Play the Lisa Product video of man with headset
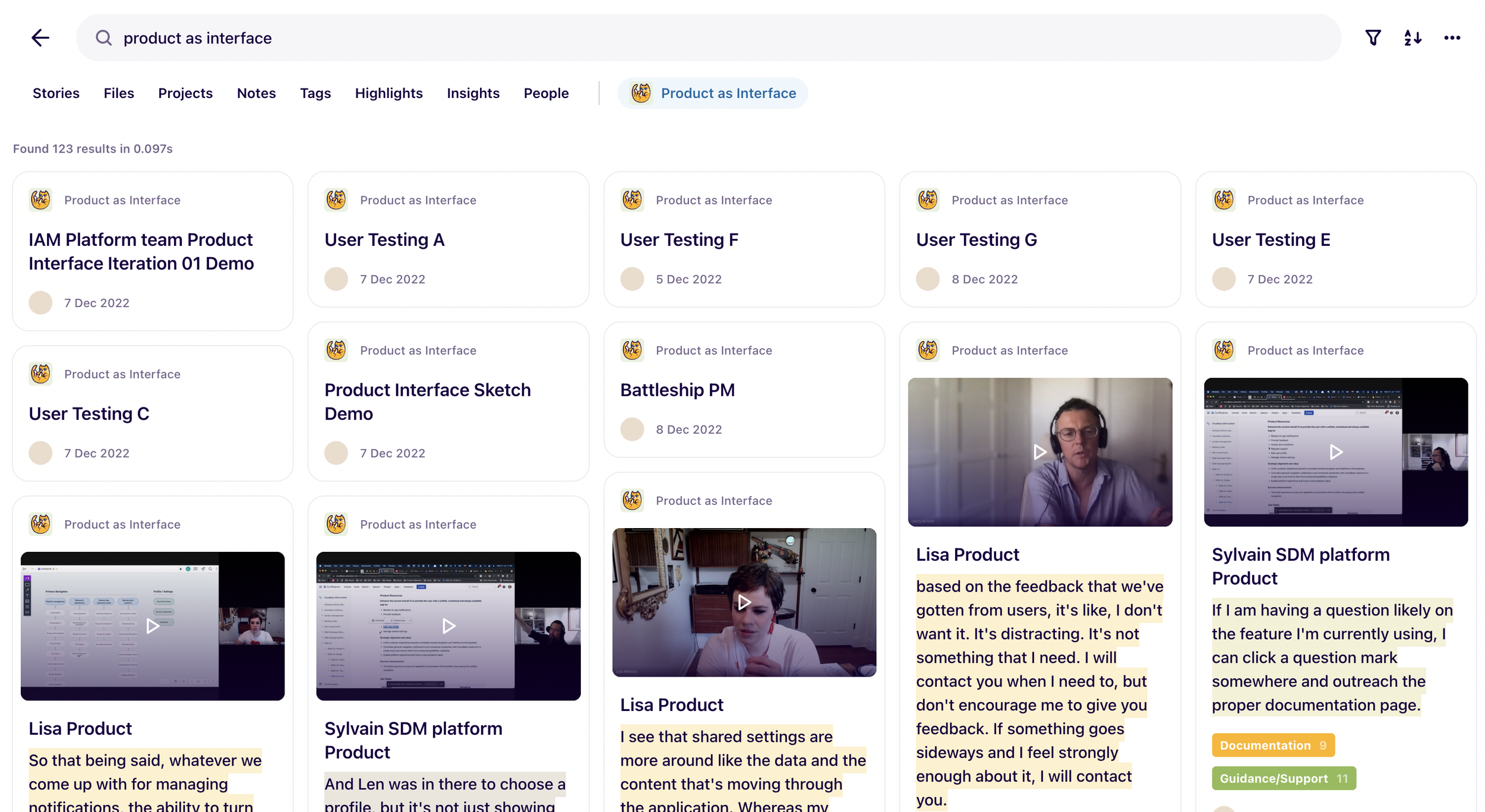The width and height of the screenshot is (1485, 812). click(1039, 452)
